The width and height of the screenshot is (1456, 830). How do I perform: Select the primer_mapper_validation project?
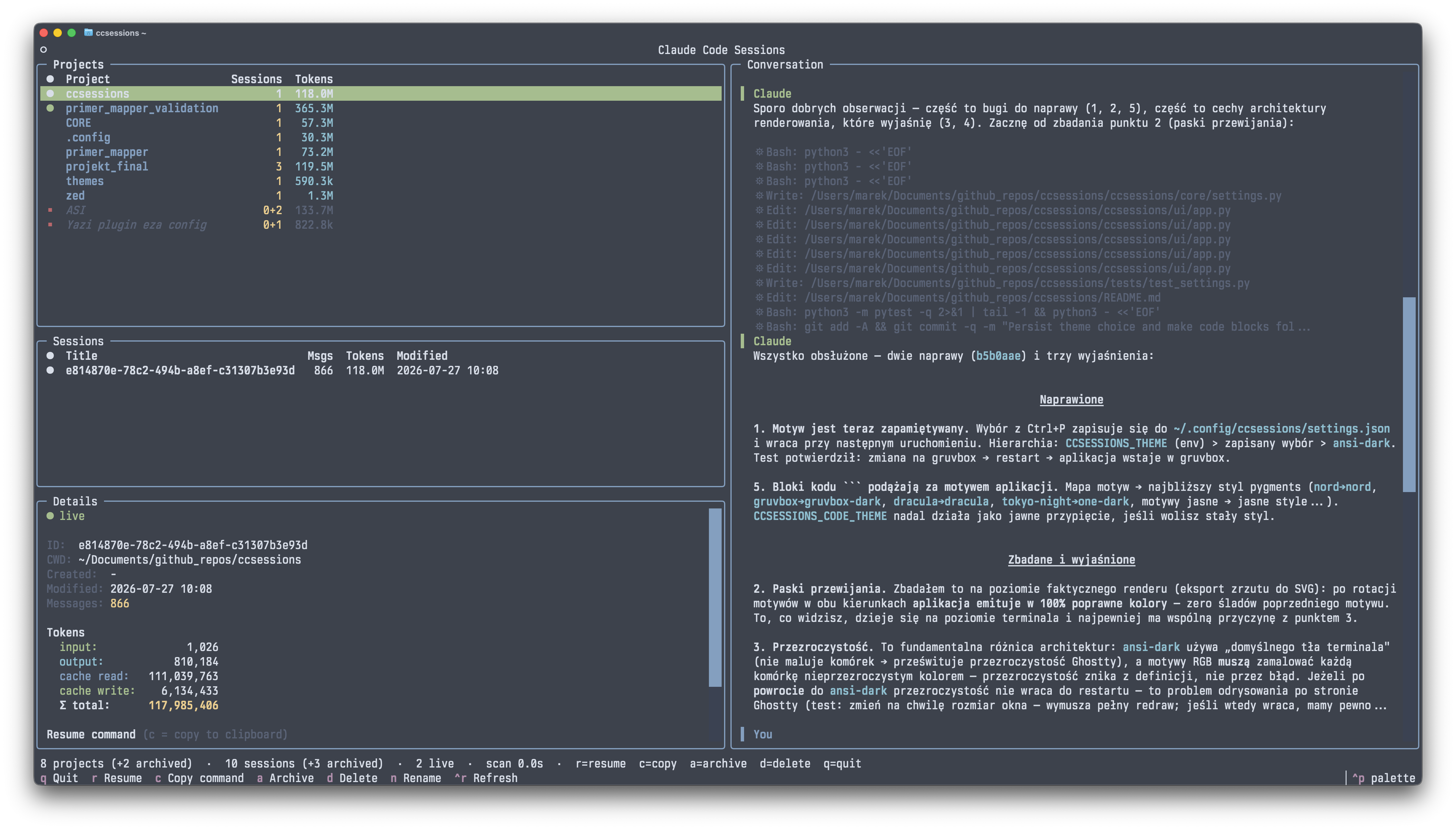pyautogui.click(x=381, y=108)
